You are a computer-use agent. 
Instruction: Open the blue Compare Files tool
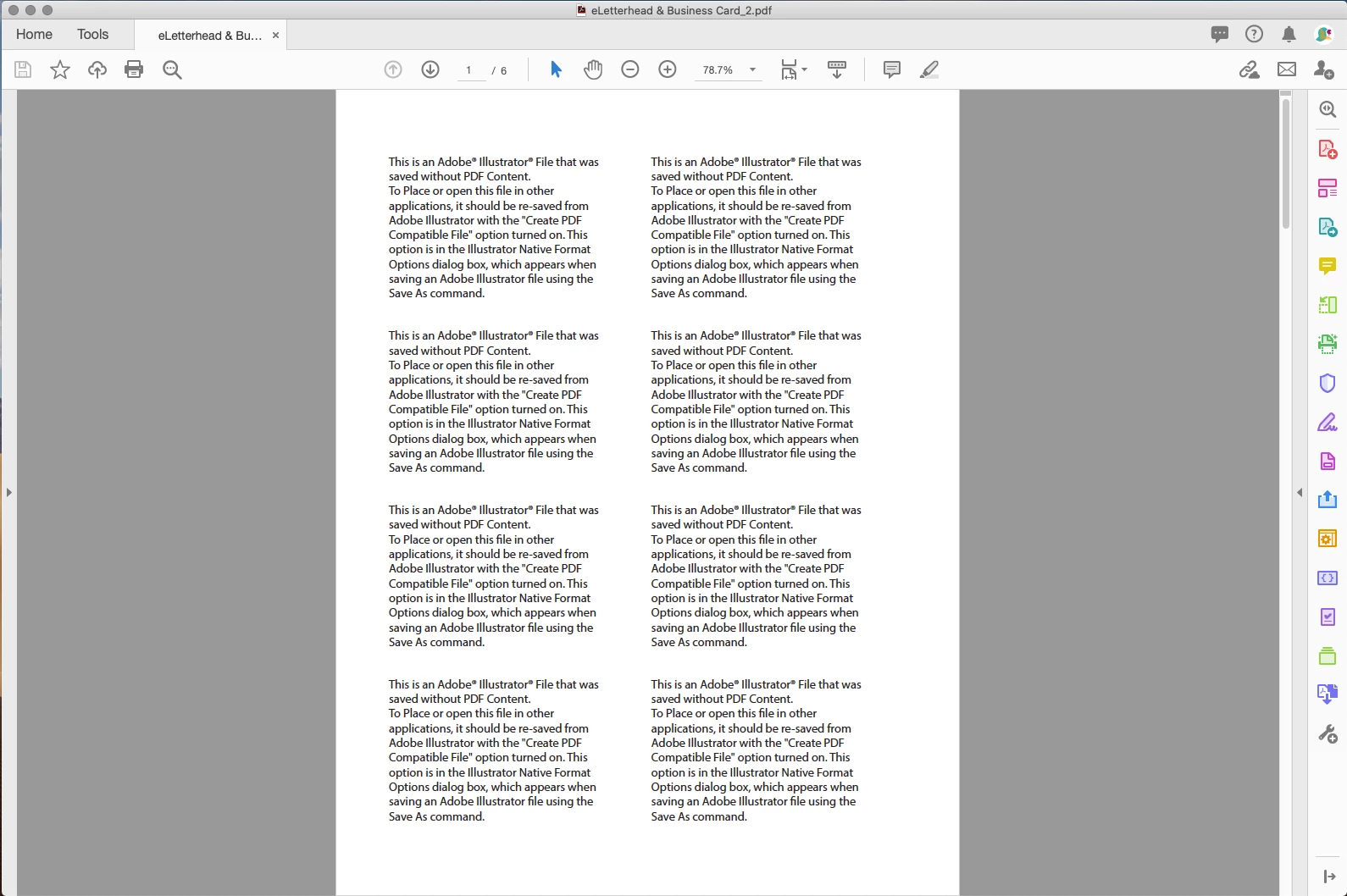pos(1328,694)
